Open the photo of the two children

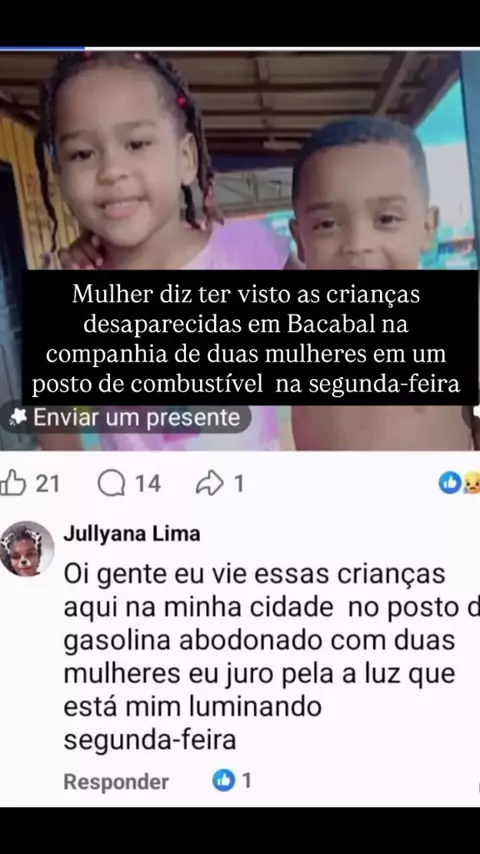[x=240, y=161]
